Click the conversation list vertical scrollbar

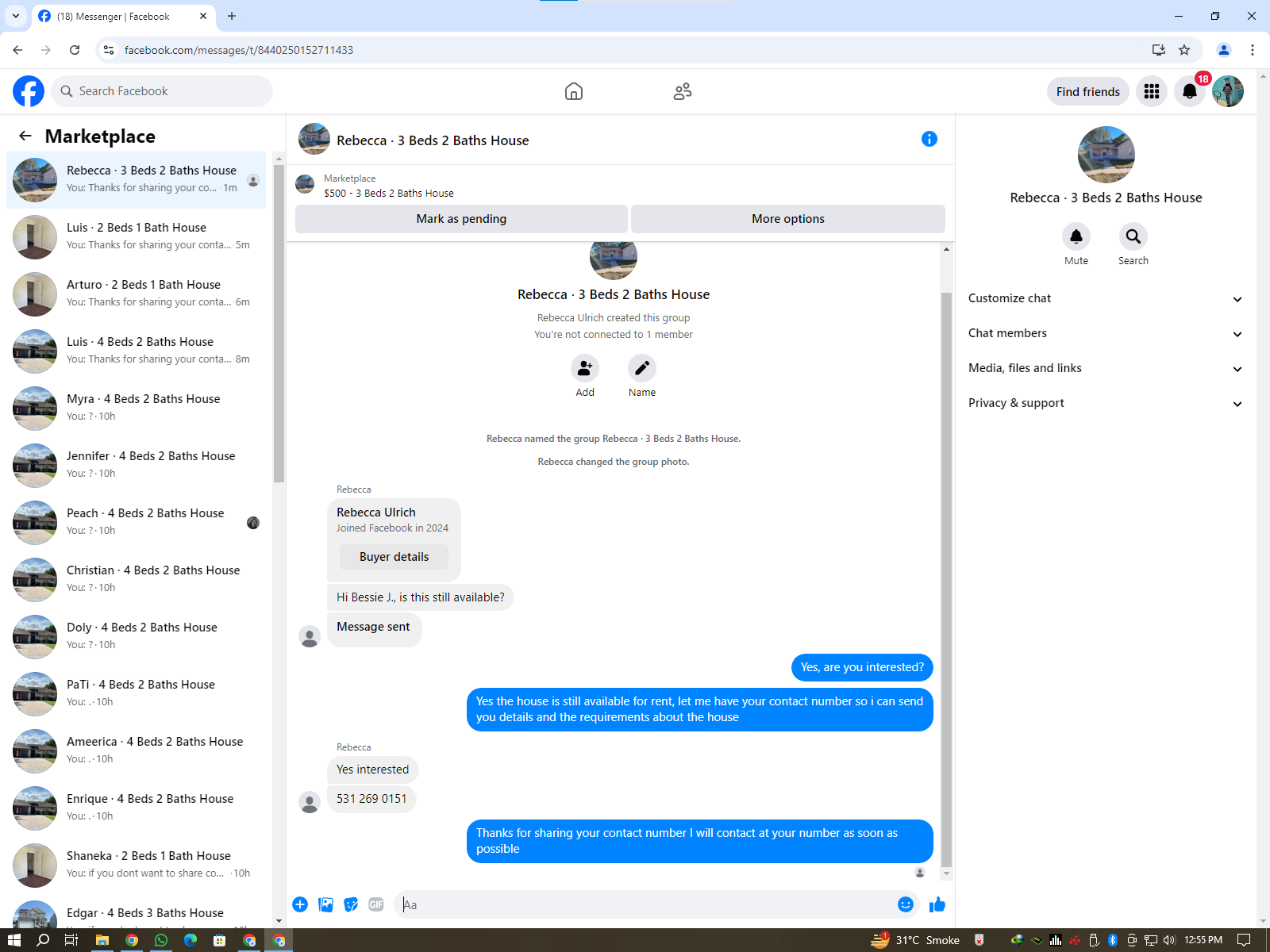pyautogui.click(x=279, y=323)
